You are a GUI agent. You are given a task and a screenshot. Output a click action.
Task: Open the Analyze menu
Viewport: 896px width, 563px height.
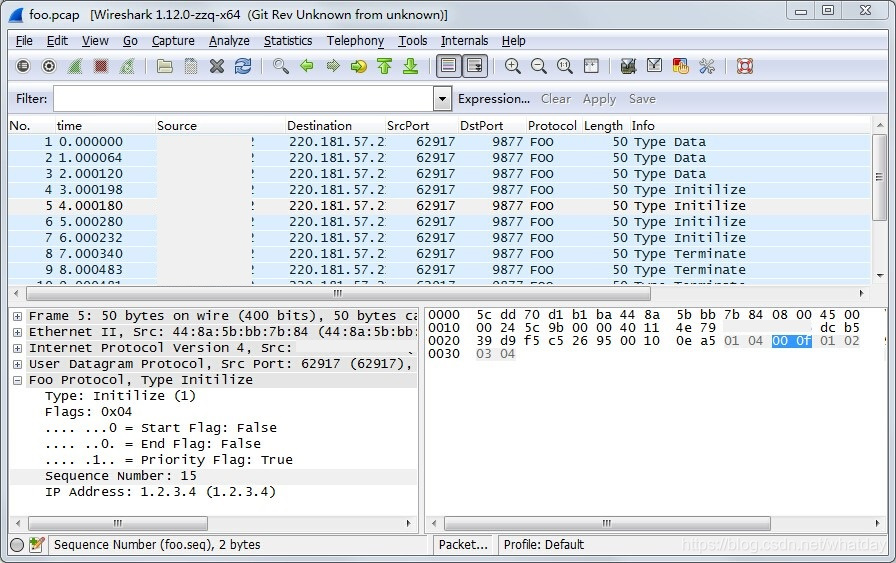[x=229, y=41]
